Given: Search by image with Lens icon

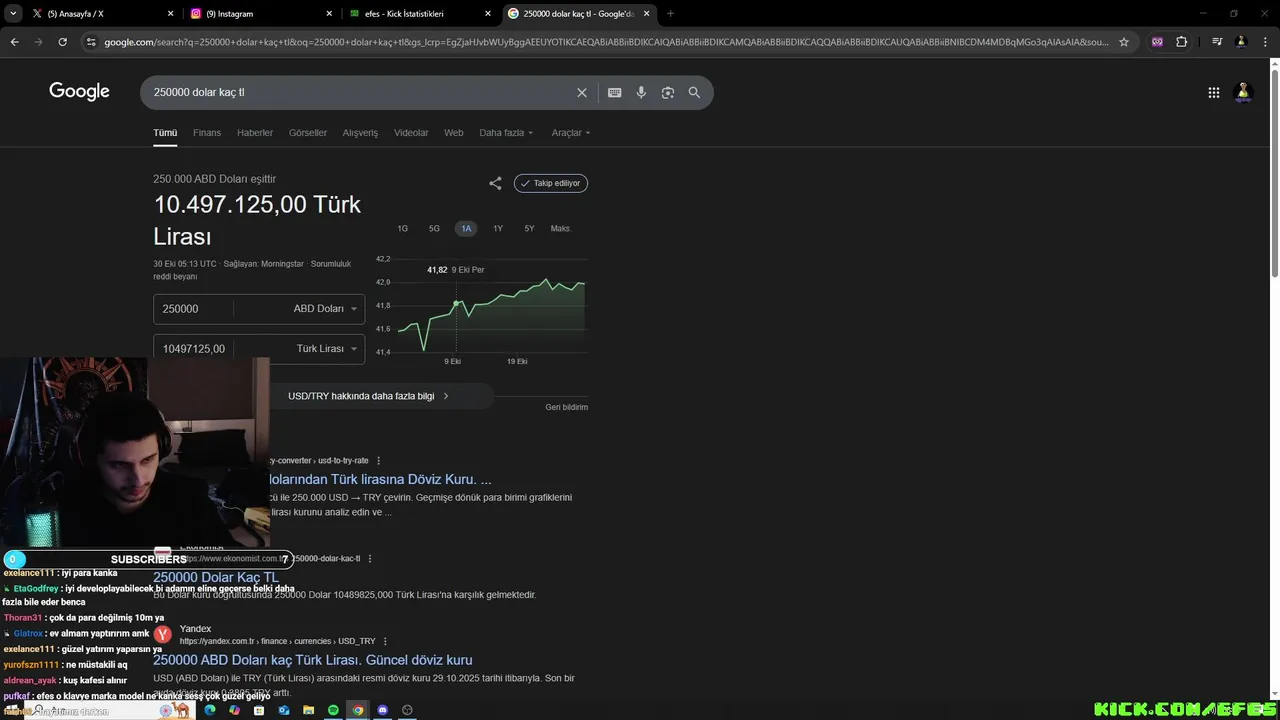Looking at the screenshot, I should (668, 92).
